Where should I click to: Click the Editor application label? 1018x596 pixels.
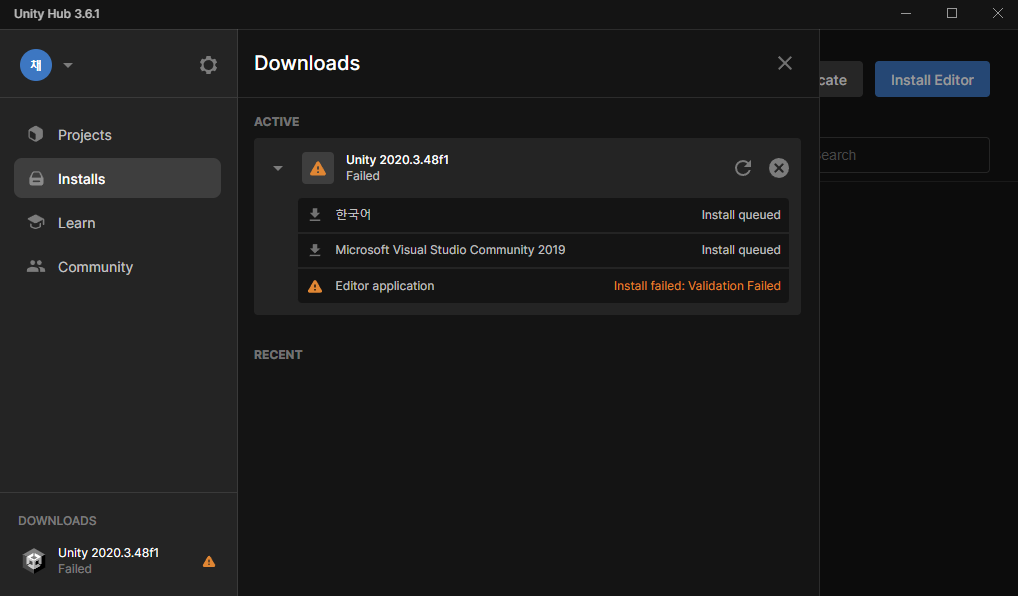coord(384,286)
